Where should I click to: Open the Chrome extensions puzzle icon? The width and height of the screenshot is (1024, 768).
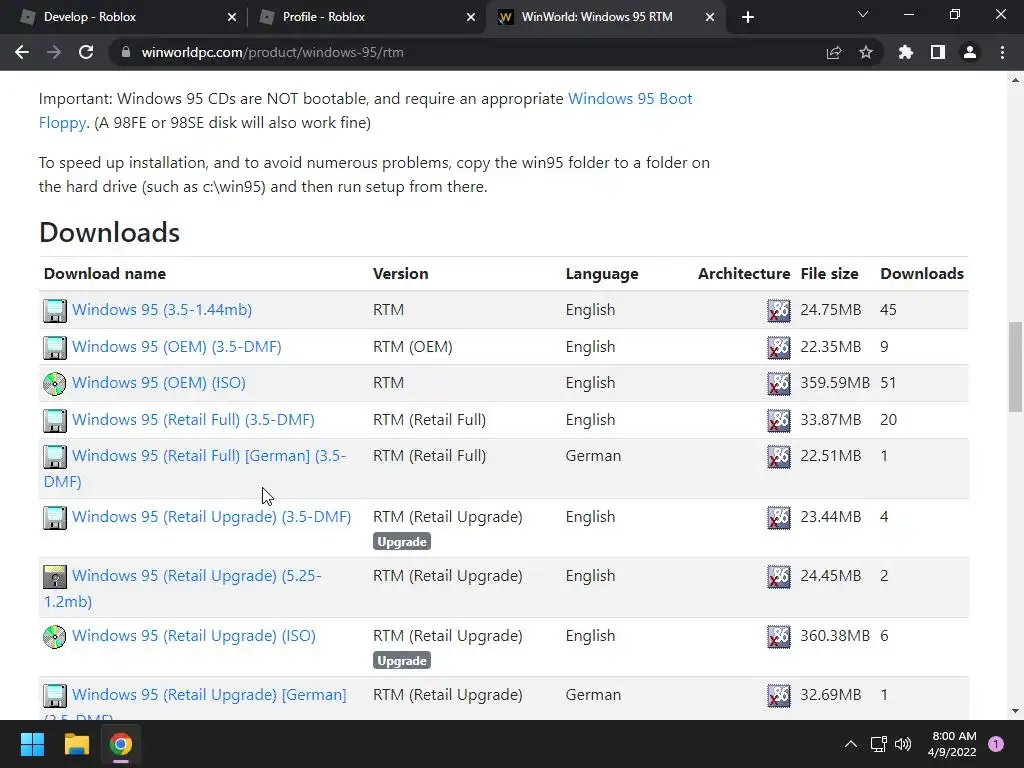point(906,52)
